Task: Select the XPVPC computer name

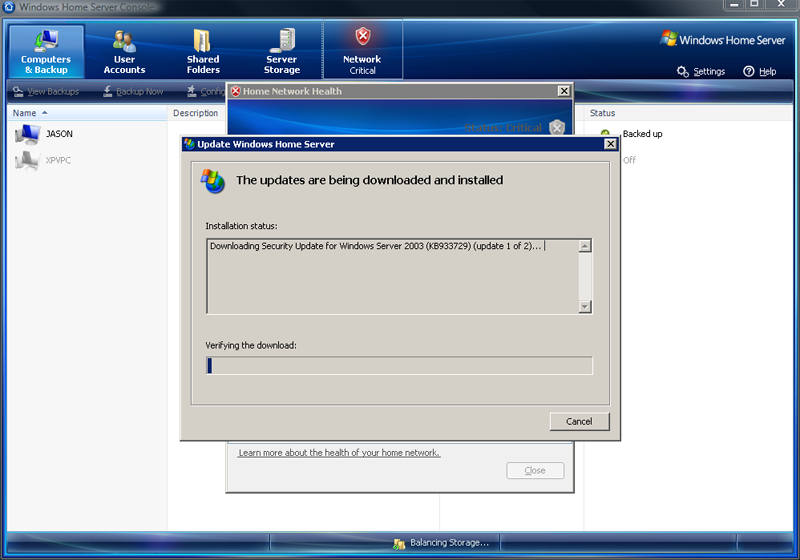Action: point(58,160)
